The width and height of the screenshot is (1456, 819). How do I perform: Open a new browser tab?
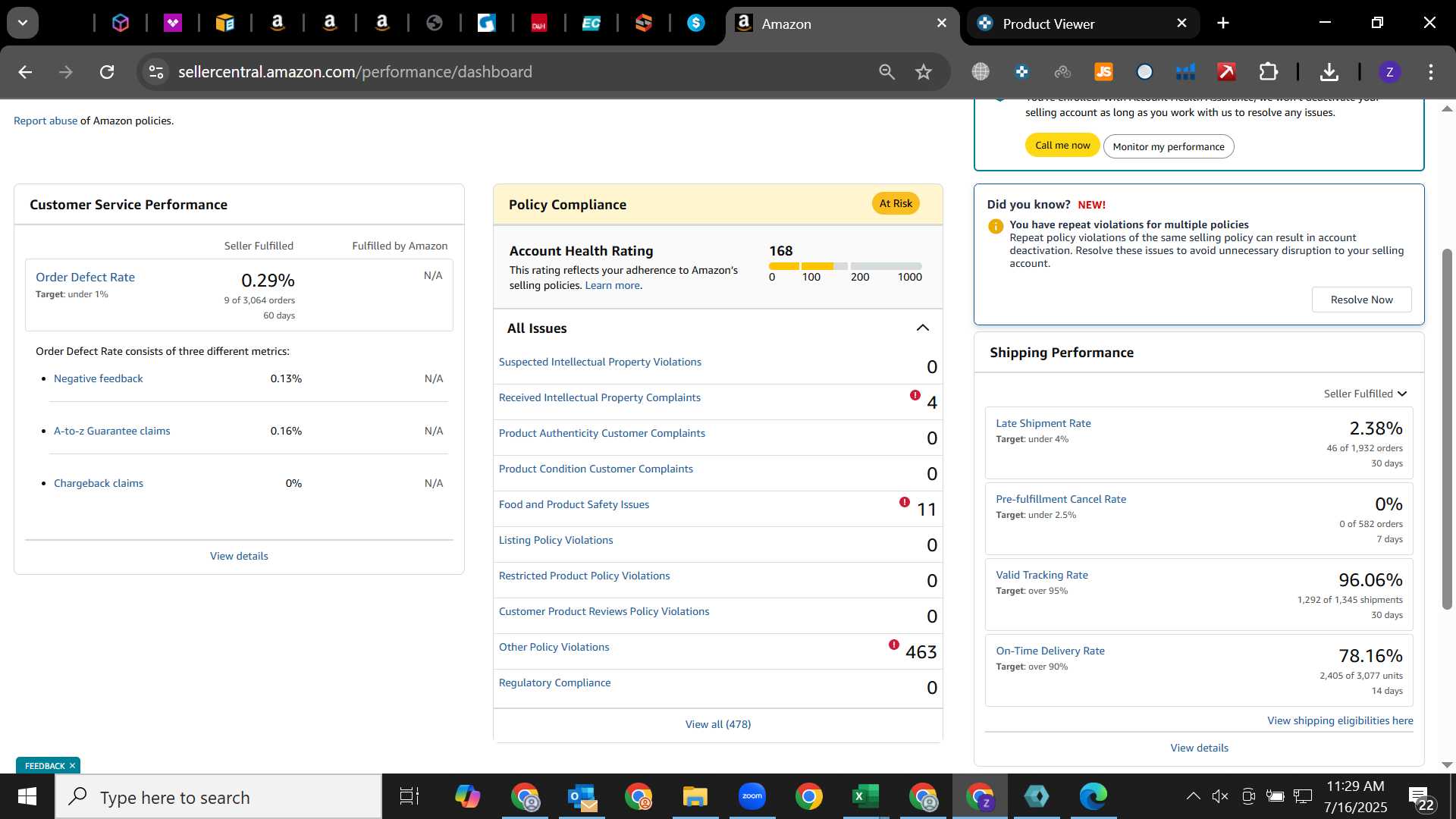[x=1223, y=24]
